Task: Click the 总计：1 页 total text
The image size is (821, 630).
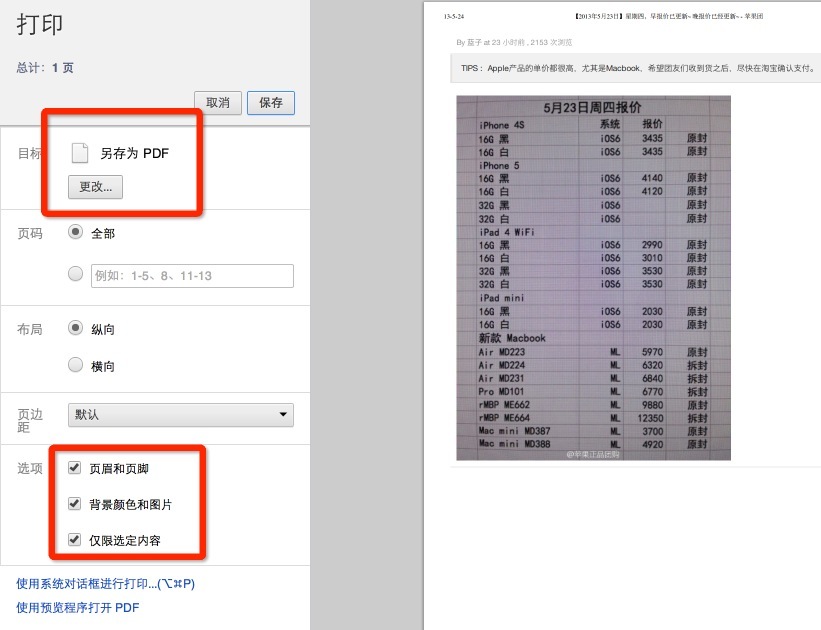Action: (x=45, y=68)
